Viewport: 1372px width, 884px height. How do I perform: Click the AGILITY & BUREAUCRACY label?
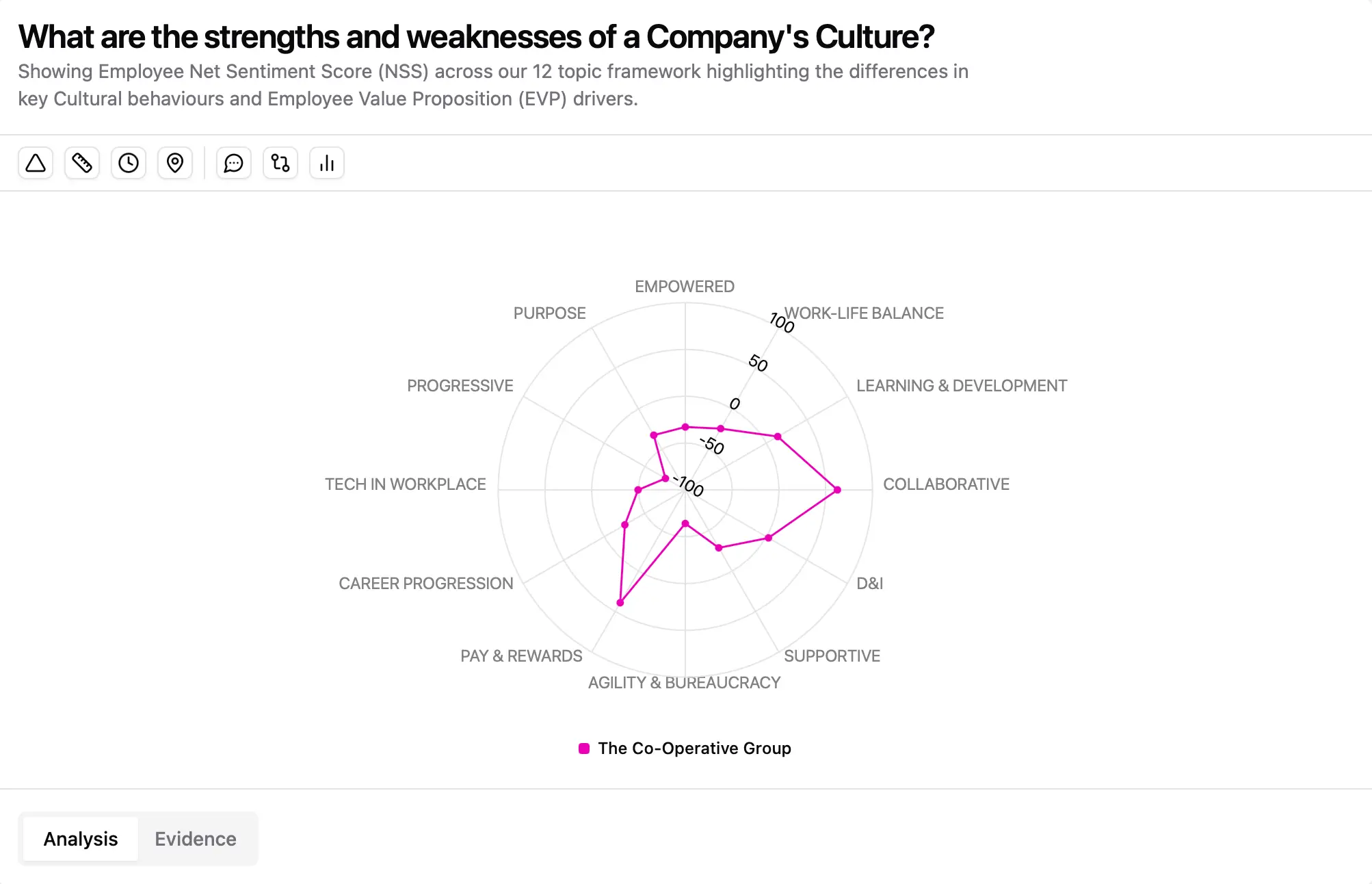pyautogui.click(x=684, y=682)
